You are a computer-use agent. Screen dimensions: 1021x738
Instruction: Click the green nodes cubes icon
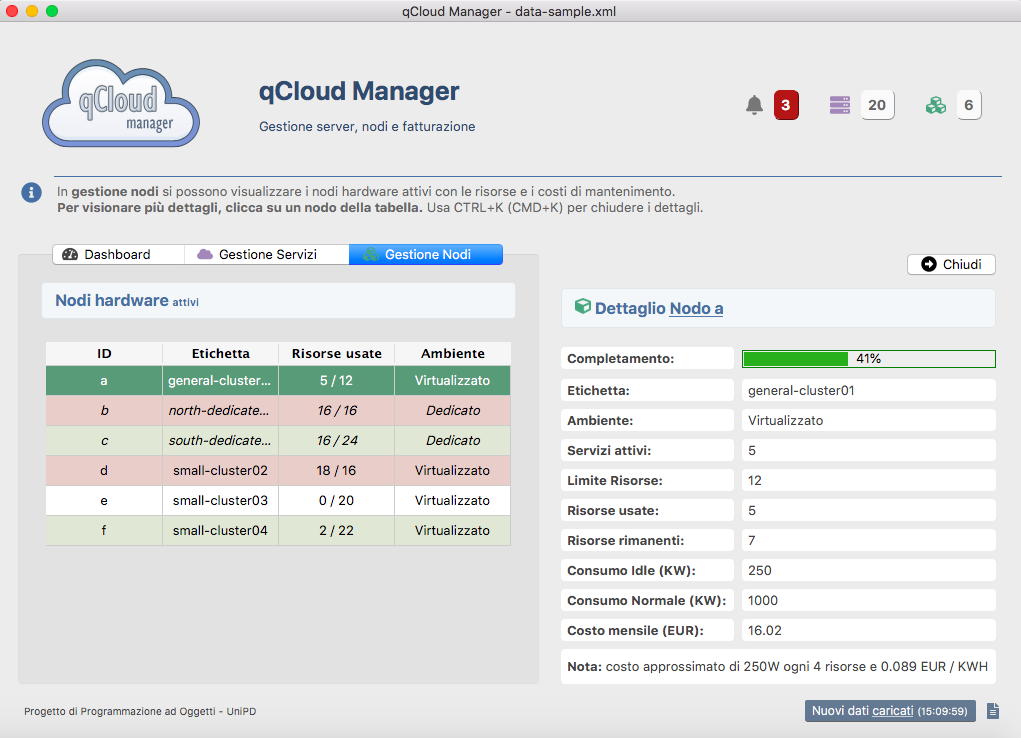[x=935, y=105]
